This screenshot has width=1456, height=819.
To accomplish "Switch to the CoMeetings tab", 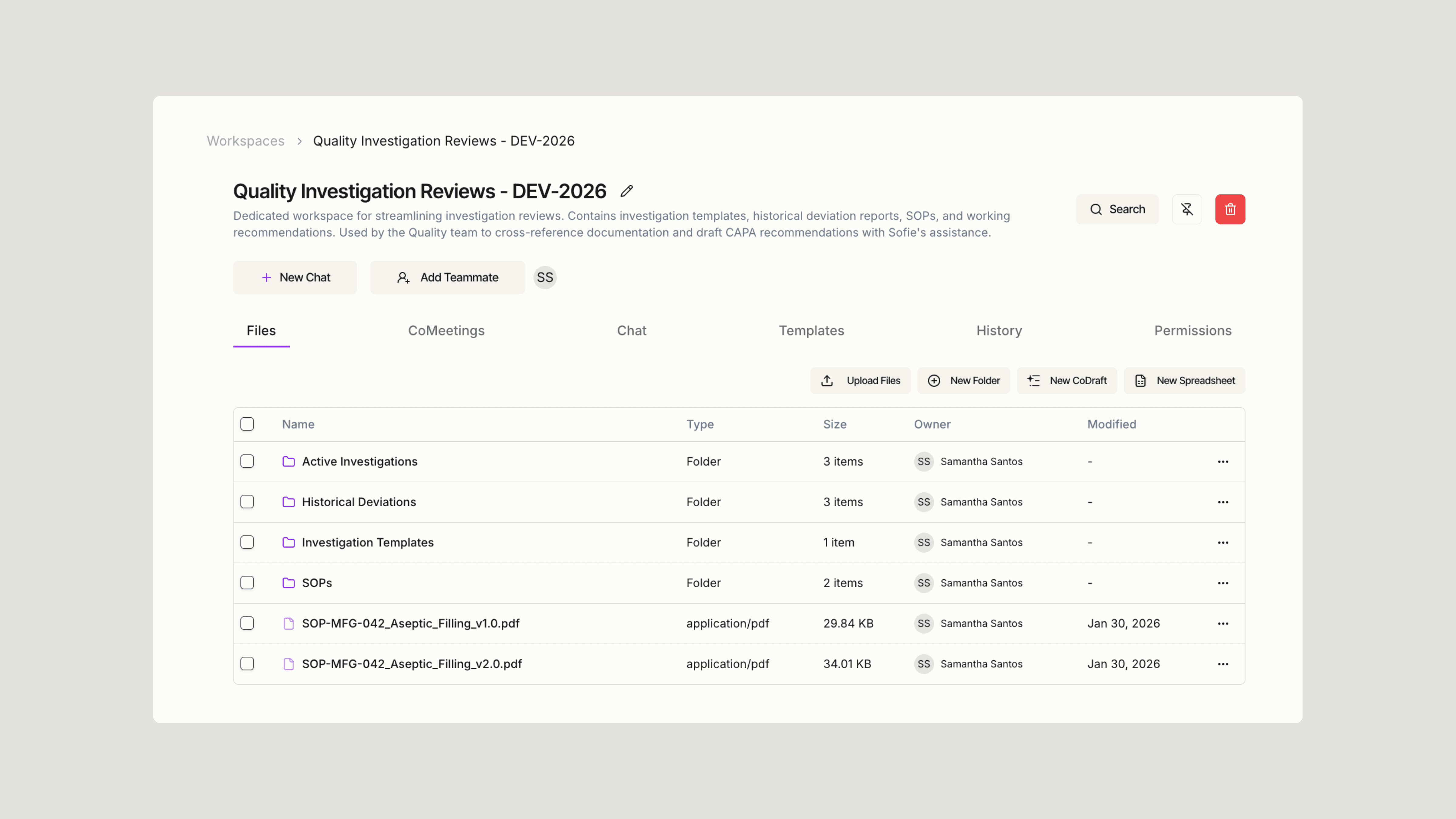I will tap(446, 331).
